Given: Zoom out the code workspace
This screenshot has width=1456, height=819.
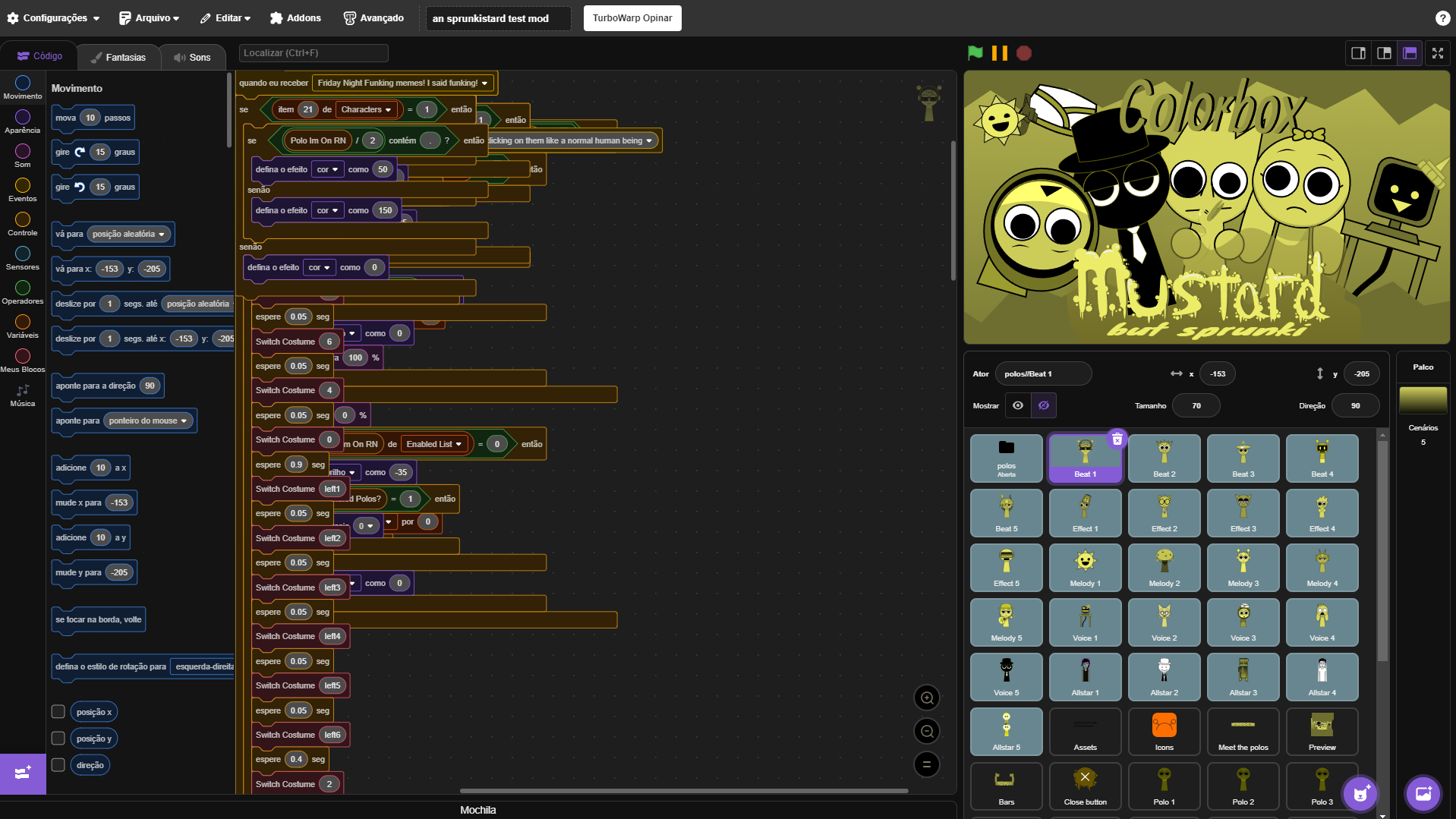Looking at the screenshot, I should point(927,731).
